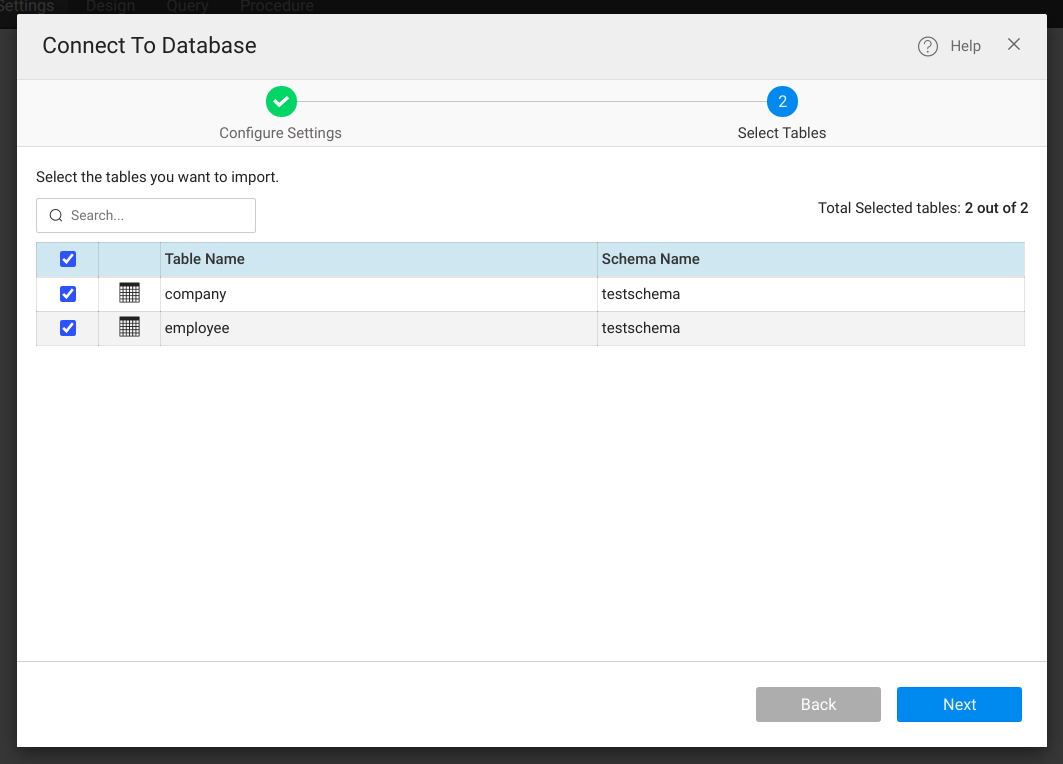Click the Configure Settings step label

[x=280, y=133]
